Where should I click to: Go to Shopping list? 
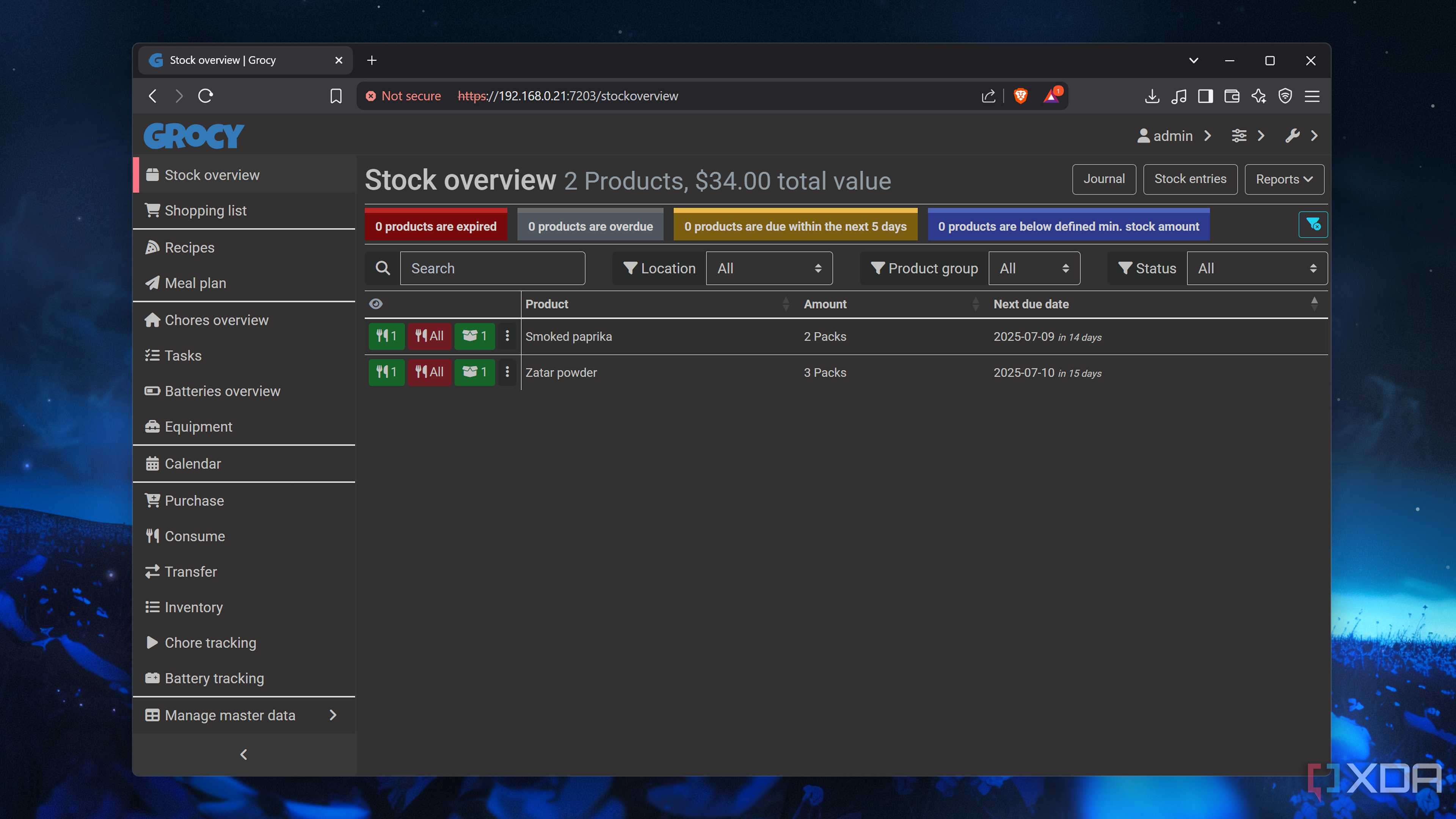pos(243,210)
